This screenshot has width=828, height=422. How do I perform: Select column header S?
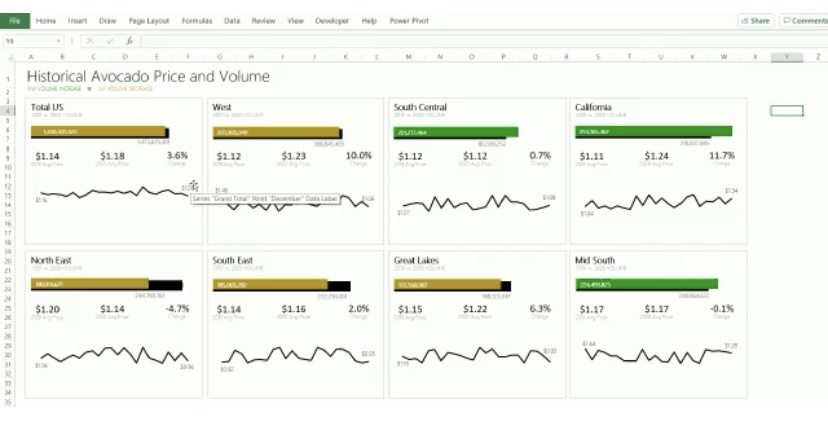click(597, 57)
